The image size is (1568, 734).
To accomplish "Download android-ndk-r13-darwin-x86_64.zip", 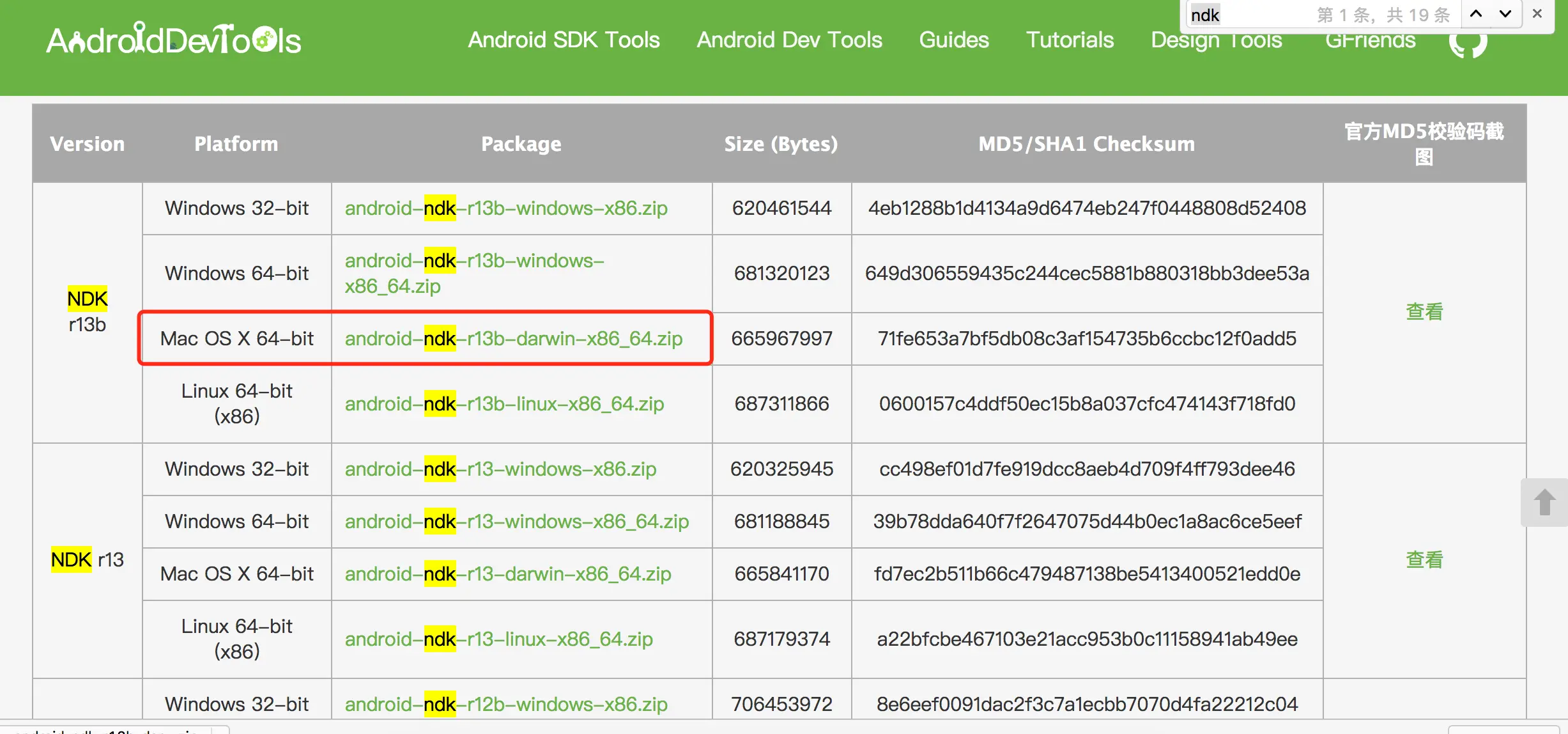I will [508, 574].
